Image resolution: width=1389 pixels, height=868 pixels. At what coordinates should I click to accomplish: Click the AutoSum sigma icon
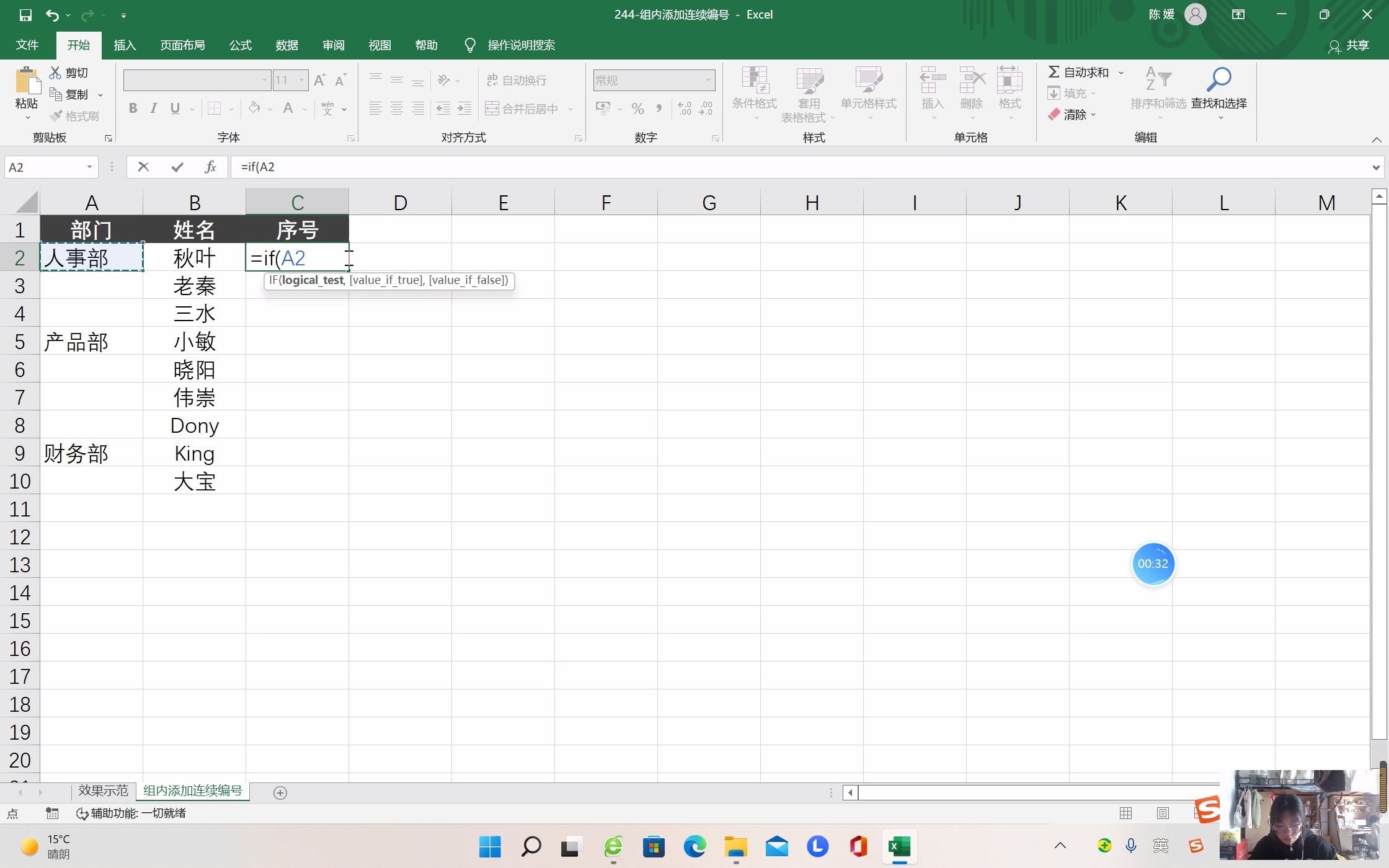pyautogui.click(x=1054, y=72)
